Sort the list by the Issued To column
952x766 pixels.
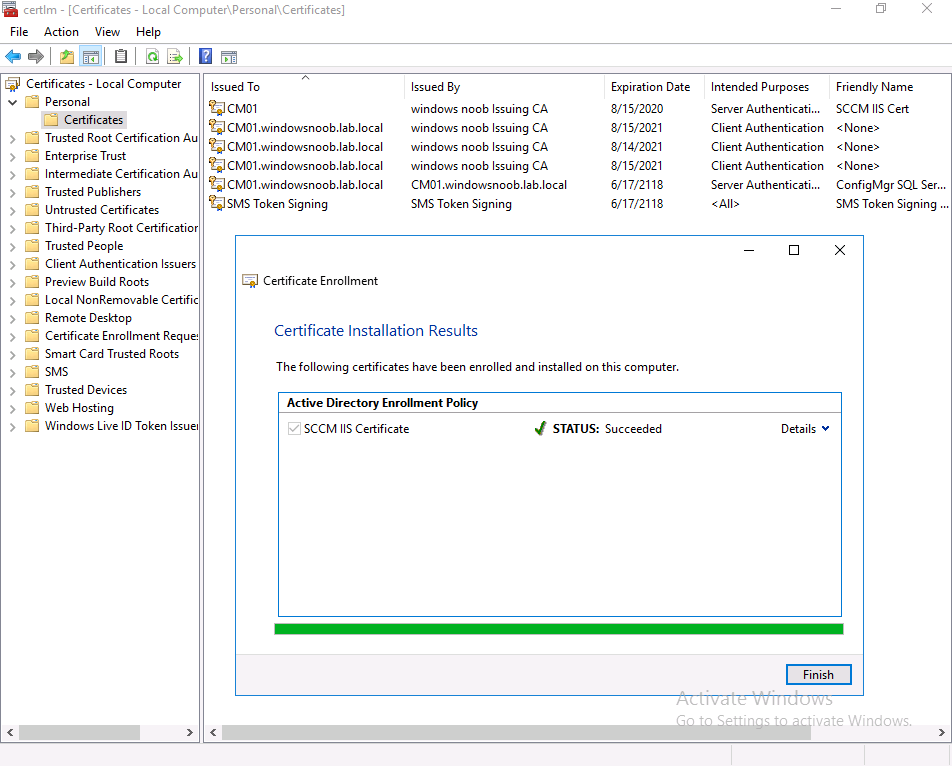[305, 87]
